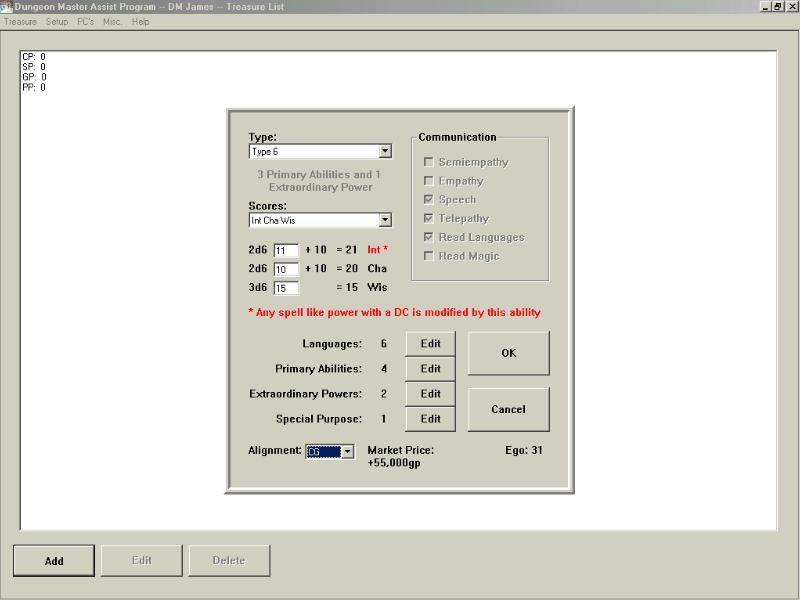Screen dimensions: 800x600
Task: Click the Int 2d6 roll input field
Action: click(285, 249)
